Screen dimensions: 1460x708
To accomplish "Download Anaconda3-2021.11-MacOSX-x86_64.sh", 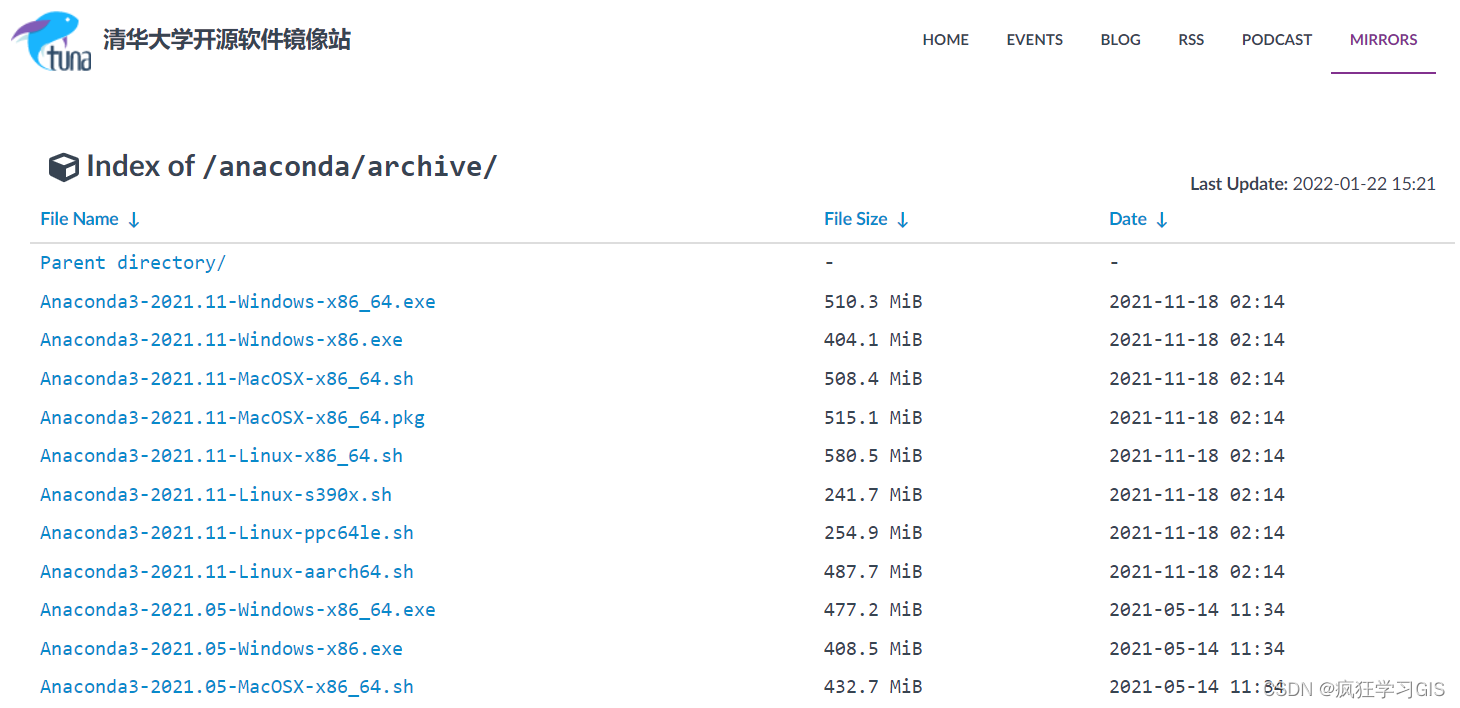I will pos(227,378).
